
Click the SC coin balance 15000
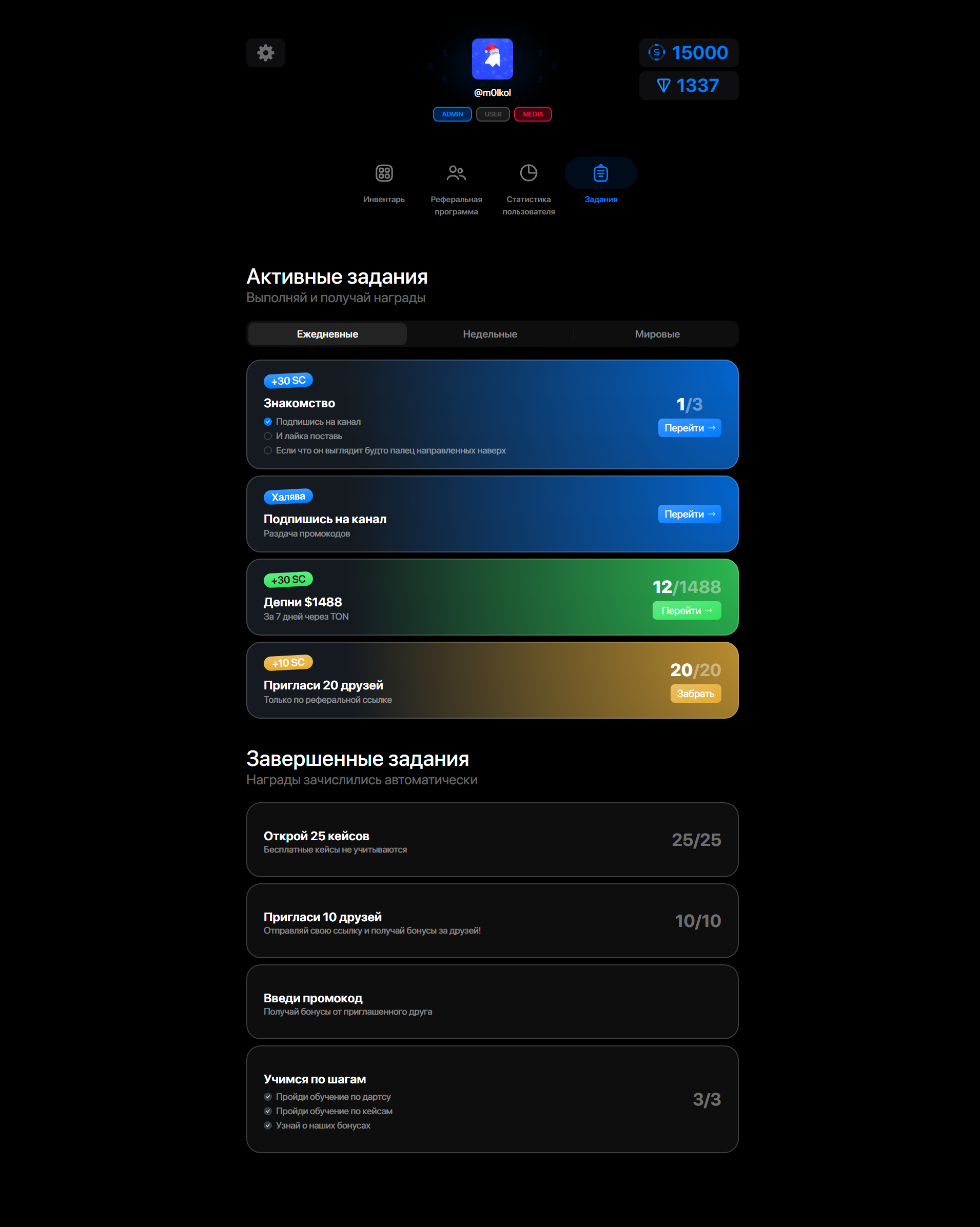[x=689, y=52]
